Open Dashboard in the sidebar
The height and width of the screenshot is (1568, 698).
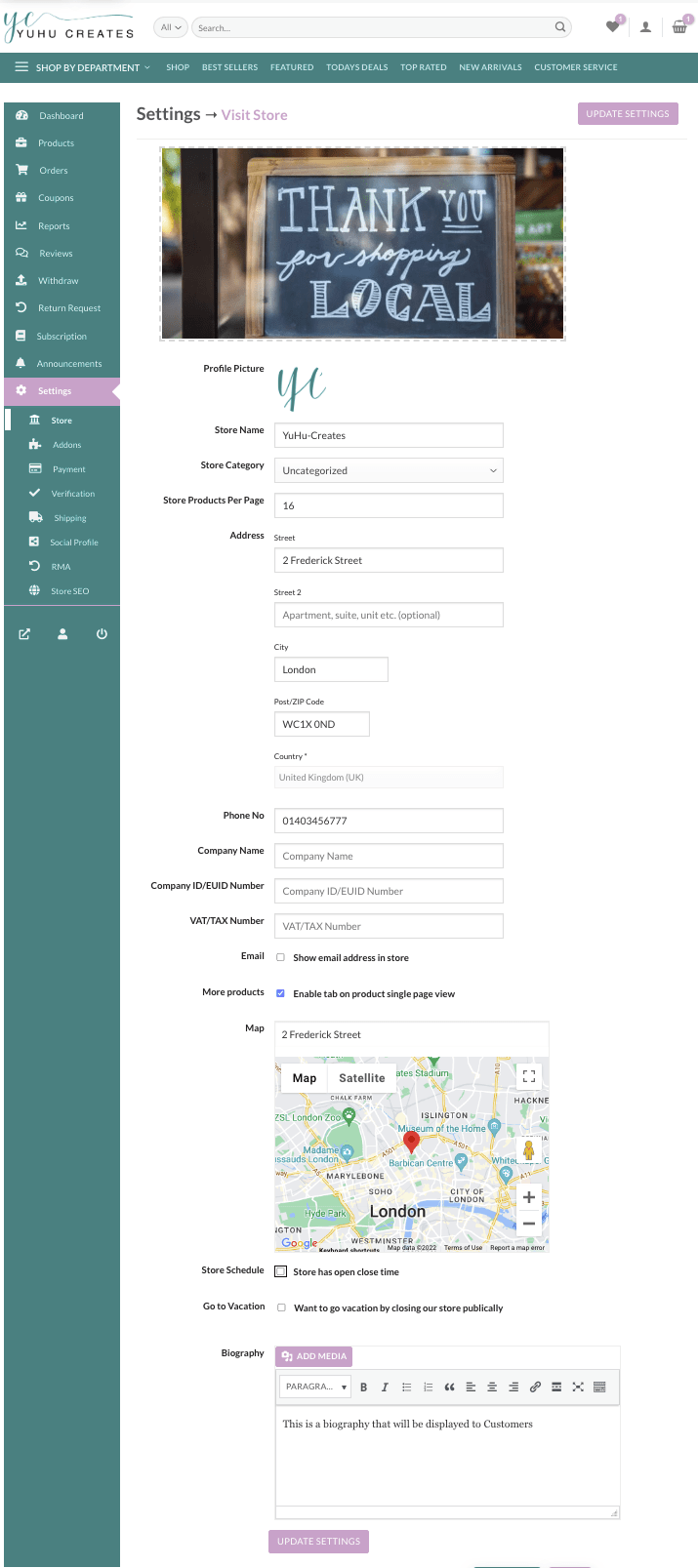click(62, 115)
